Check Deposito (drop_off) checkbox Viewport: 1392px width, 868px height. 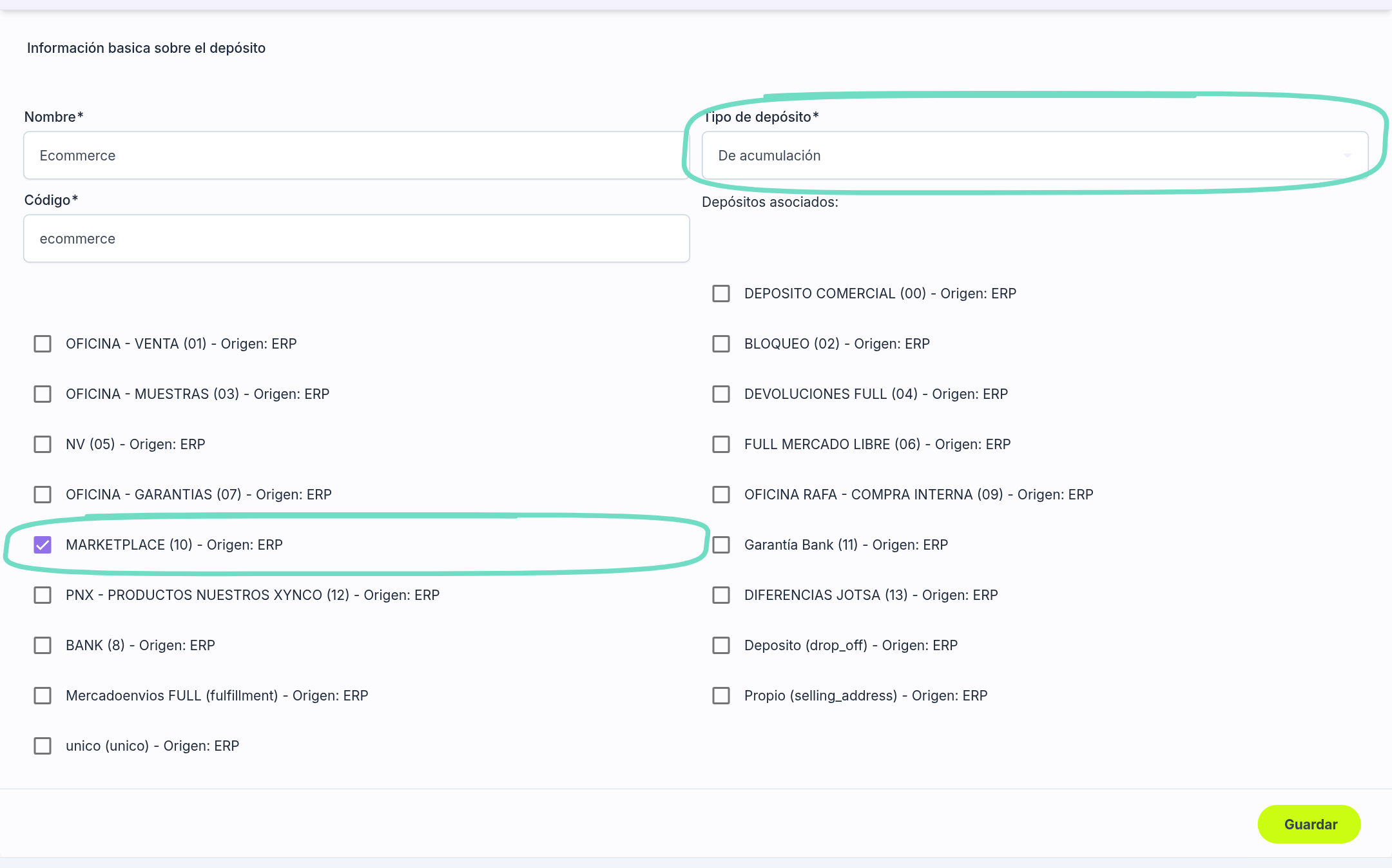[721, 646]
